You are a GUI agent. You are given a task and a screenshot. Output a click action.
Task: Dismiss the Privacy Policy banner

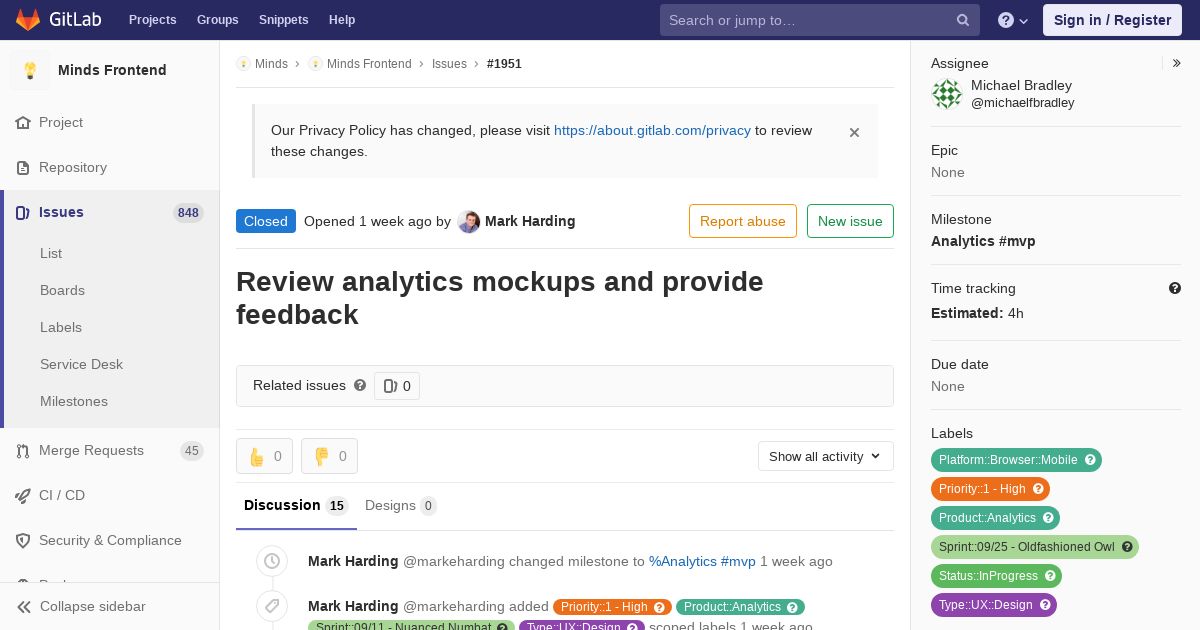[x=854, y=132]
